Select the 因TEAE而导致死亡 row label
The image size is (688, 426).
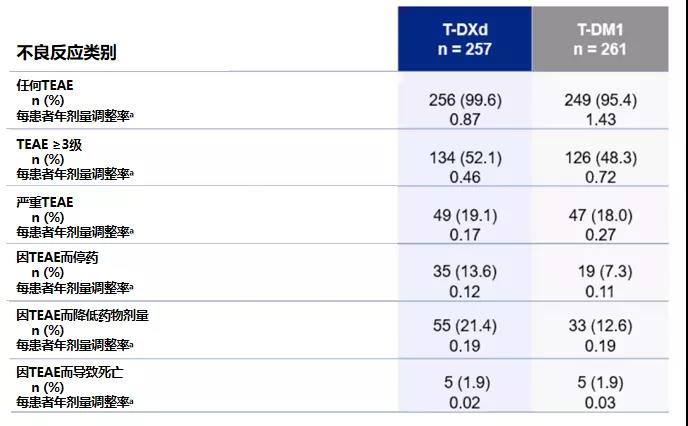(x=70, y=372)
